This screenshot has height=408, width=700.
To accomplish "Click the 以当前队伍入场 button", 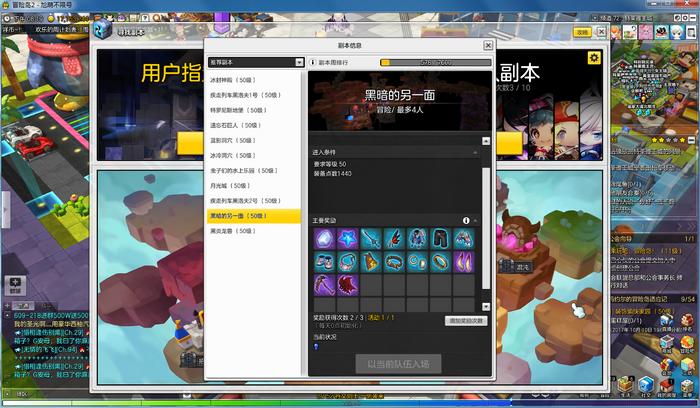I will tap(398, 364).
